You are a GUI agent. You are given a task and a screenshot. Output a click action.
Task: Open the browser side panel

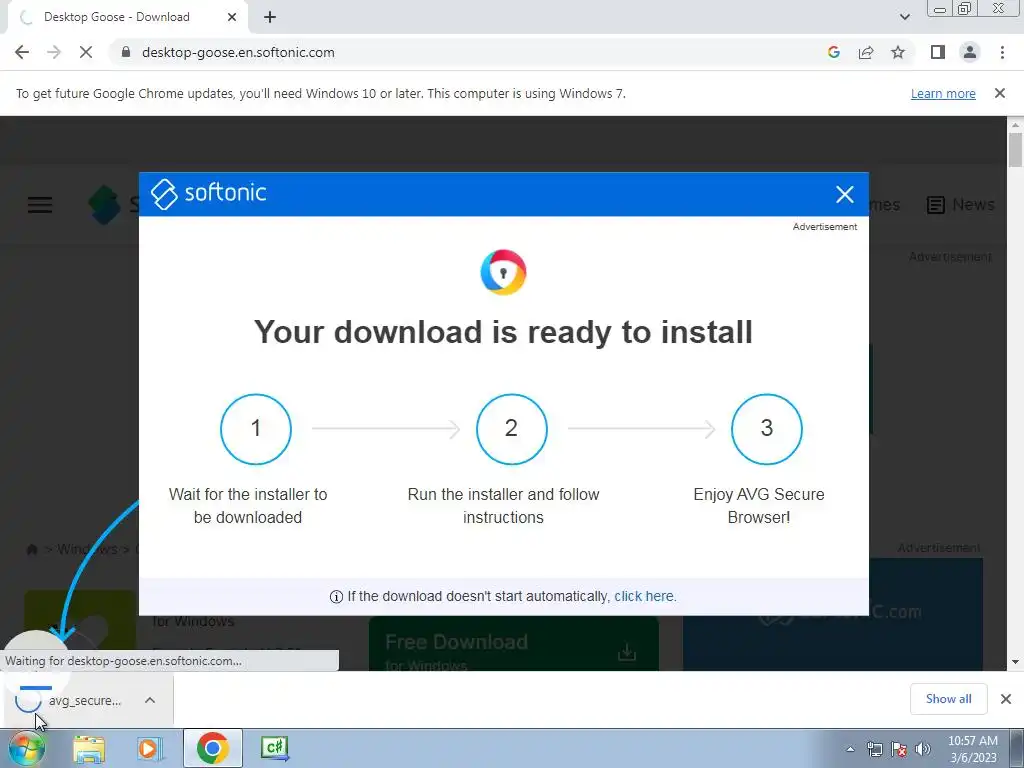click(938, 52)
